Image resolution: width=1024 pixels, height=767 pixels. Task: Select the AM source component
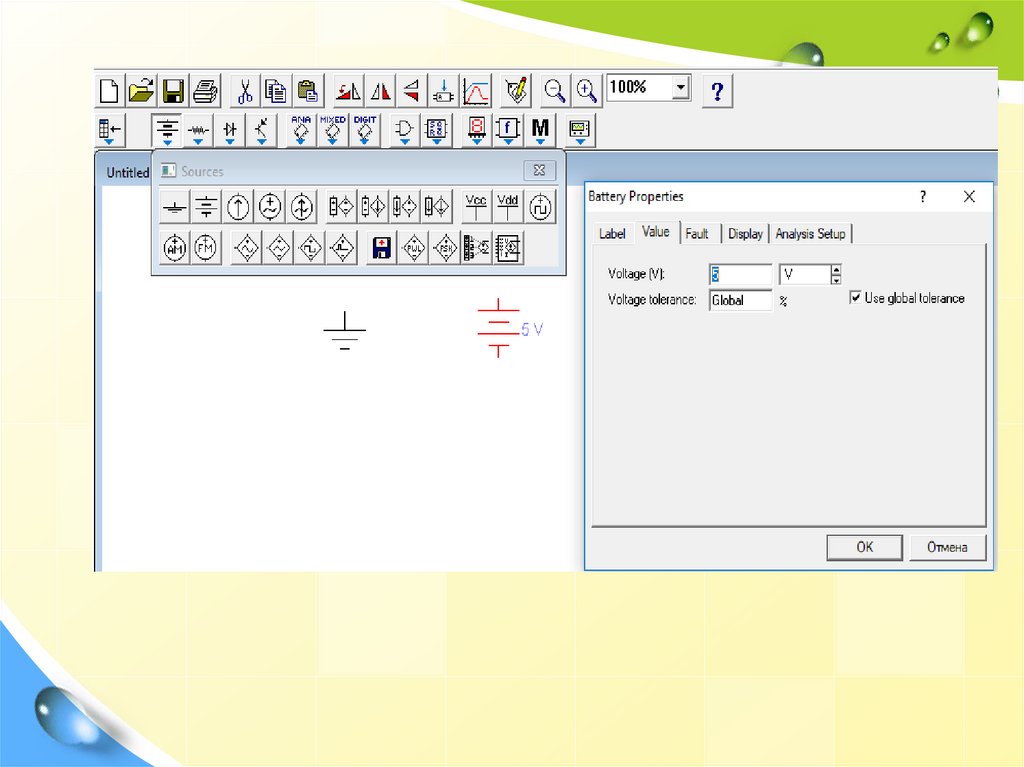pos(175,247)
